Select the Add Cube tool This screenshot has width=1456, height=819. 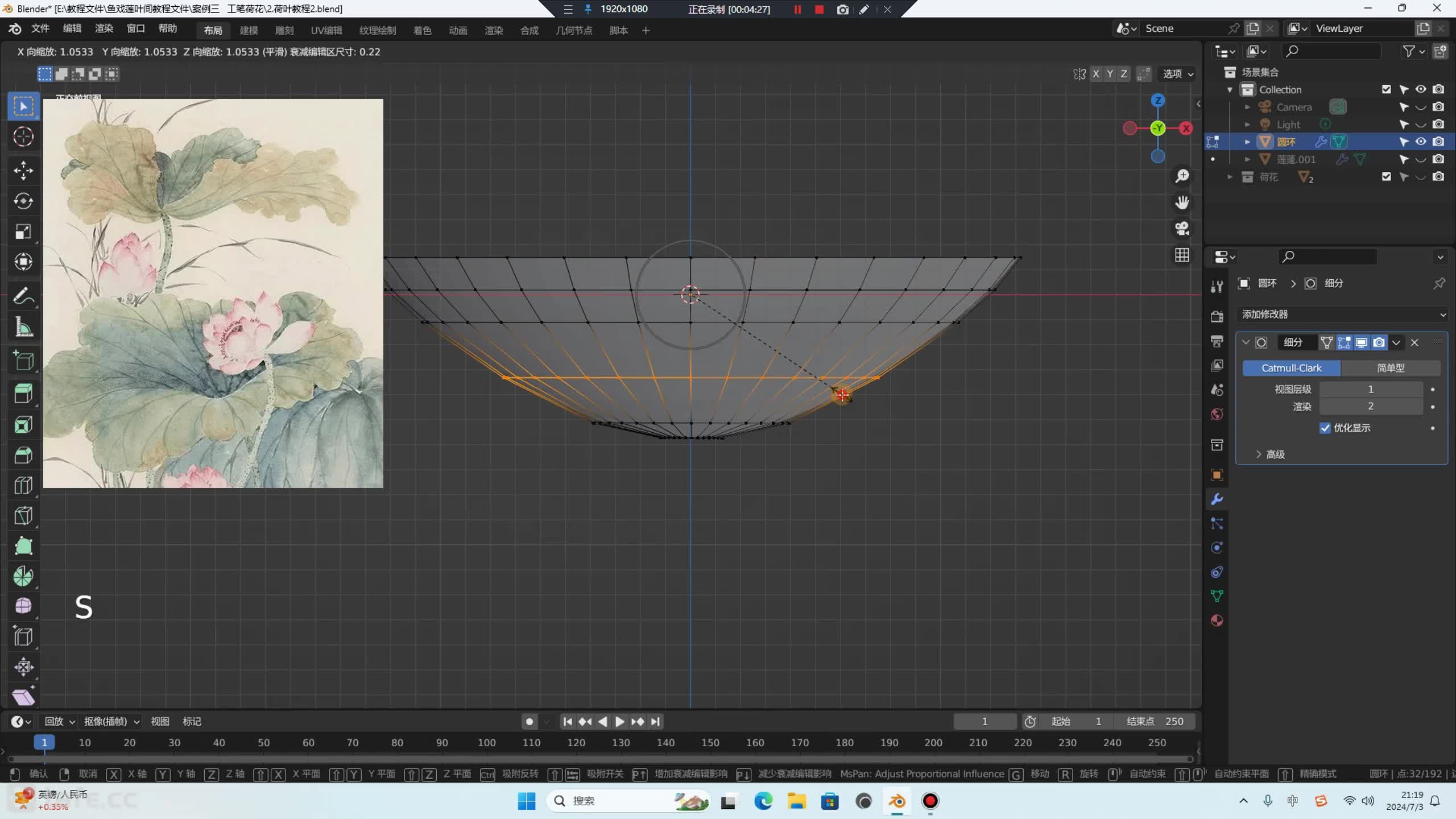(x=23, y=361)
